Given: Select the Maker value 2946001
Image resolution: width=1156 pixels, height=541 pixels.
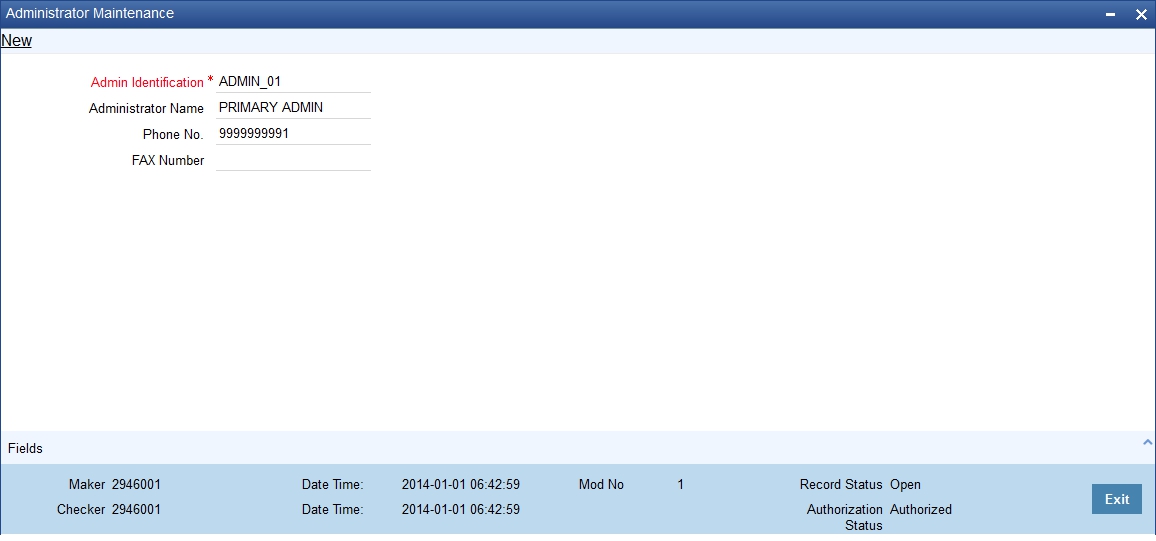Looking at the screenshot, I should click(136, 484).
